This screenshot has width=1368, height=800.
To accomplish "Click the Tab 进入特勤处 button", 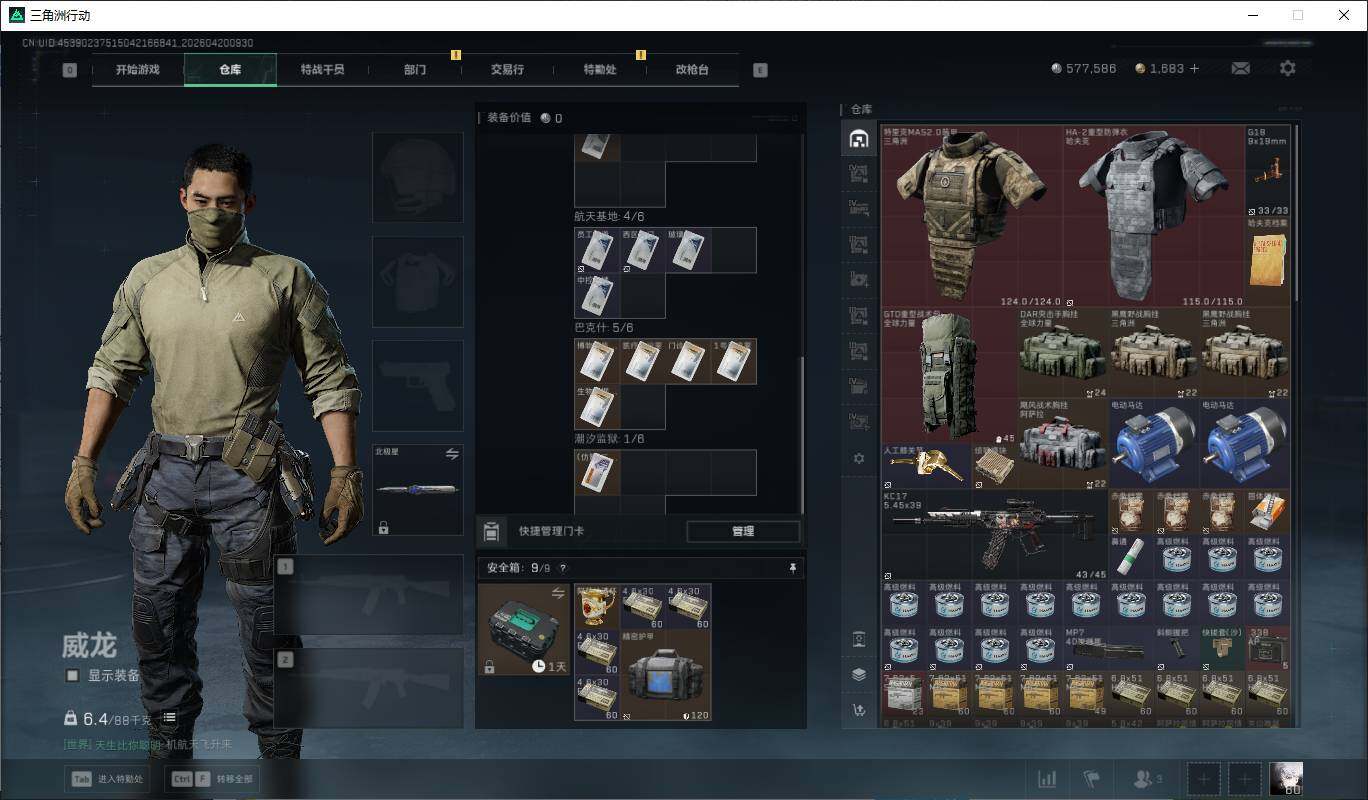I will tap(107, 779).
